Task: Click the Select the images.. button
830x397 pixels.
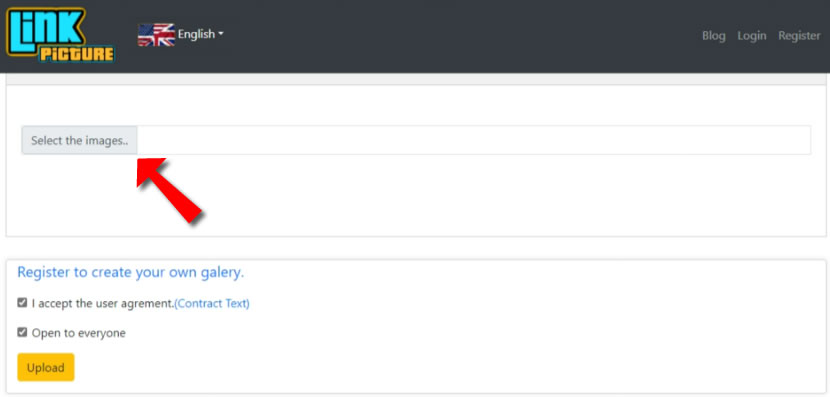Action: (x=79, y=140)
